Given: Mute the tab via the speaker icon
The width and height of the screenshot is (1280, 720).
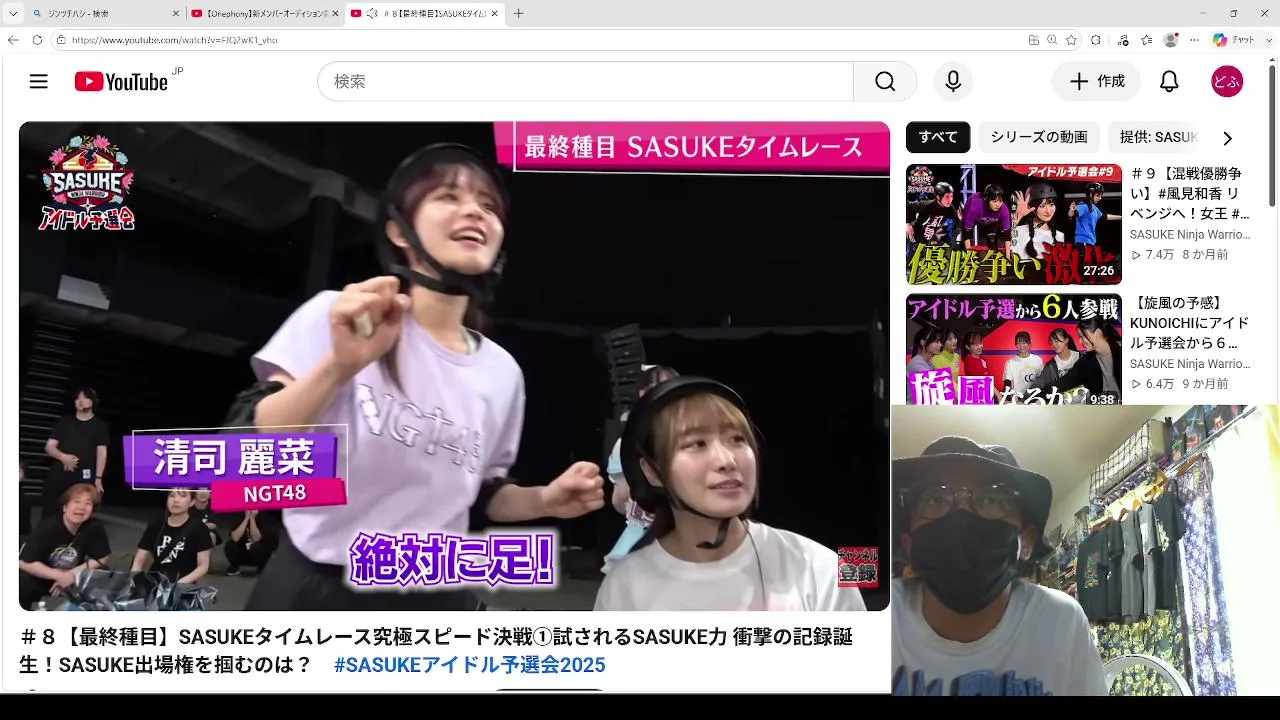Looking at the screenshot, I should 372,14.
